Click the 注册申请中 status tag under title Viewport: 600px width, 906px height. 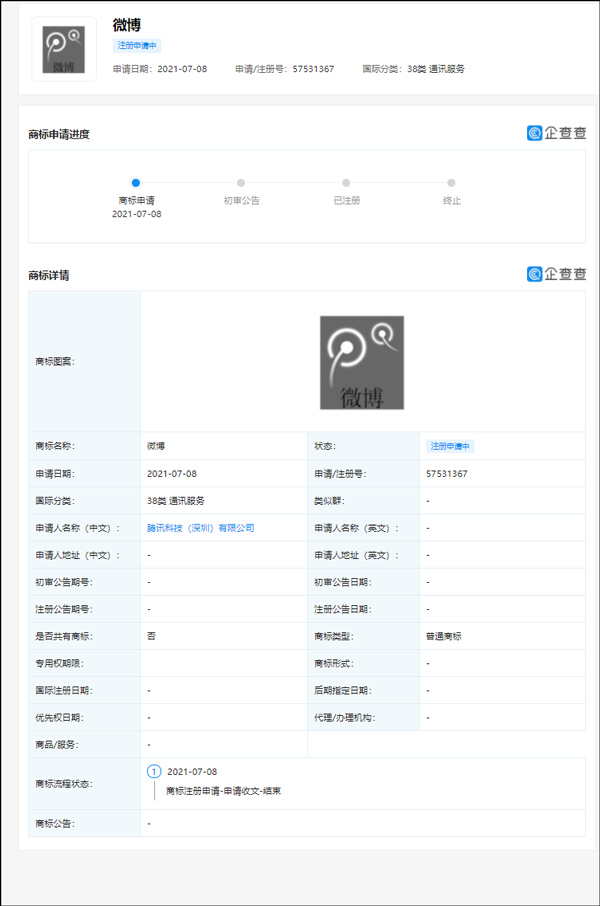click(137, 45)
